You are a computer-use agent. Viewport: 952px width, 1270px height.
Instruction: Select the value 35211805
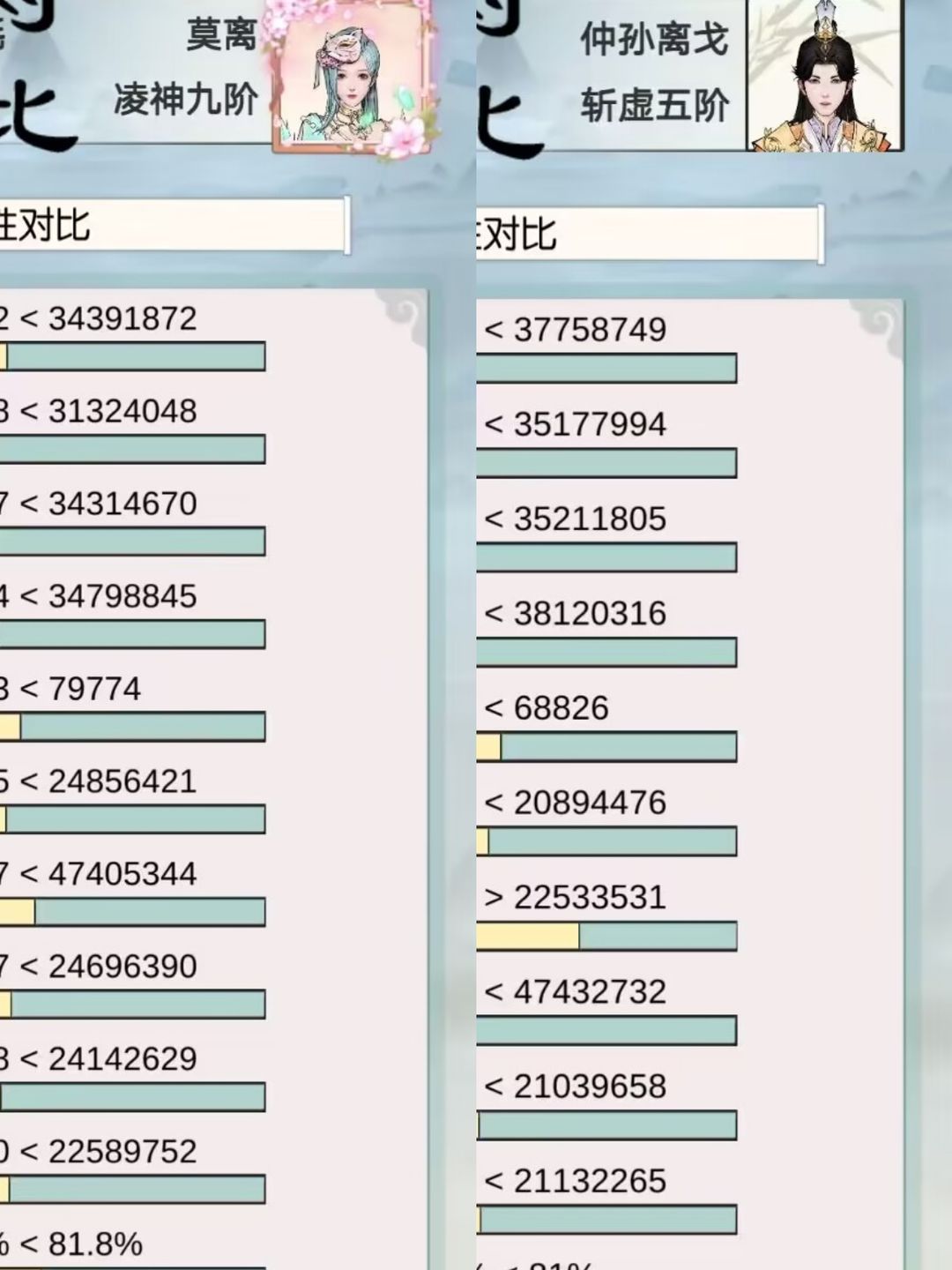(x=590, y=519)
